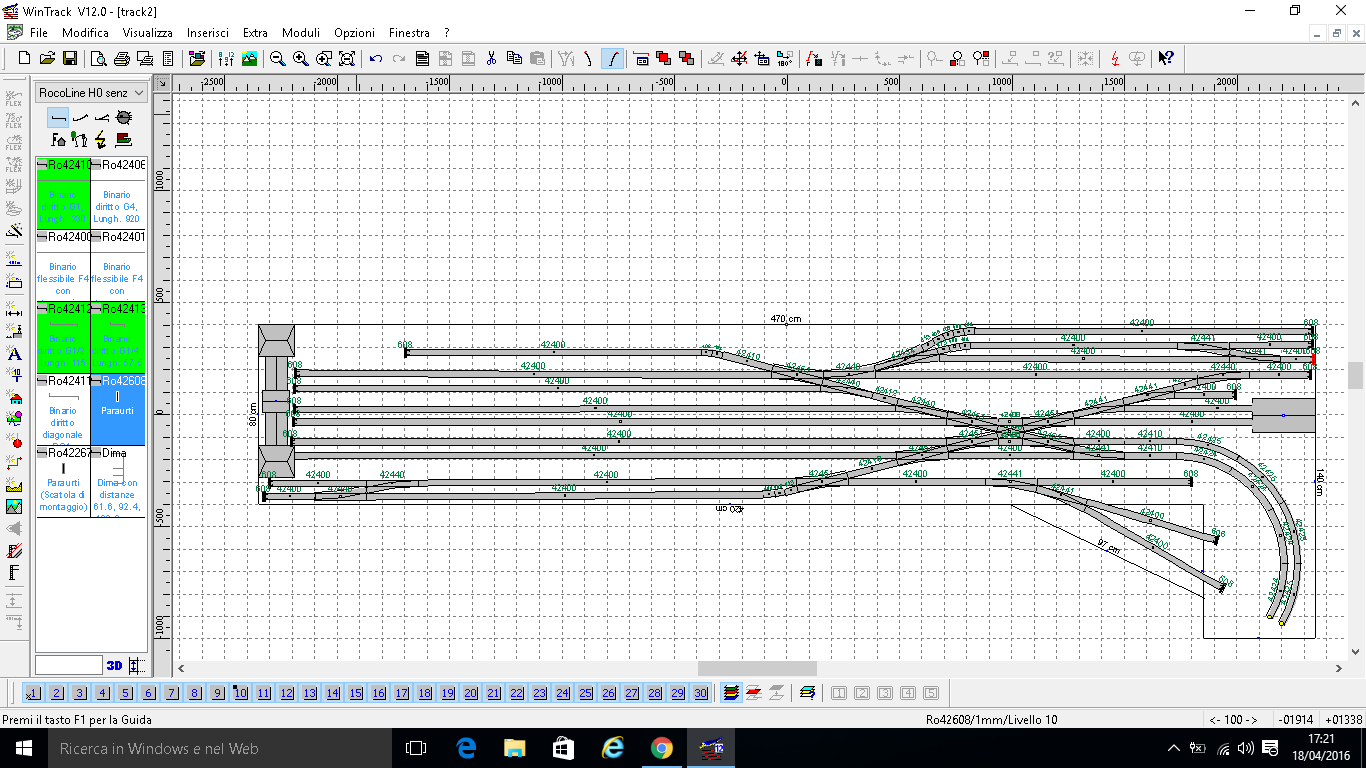Select the Ro42411 diagonal track piece
This screenshot has width=1366, height=768.
(x=62, y=410)
